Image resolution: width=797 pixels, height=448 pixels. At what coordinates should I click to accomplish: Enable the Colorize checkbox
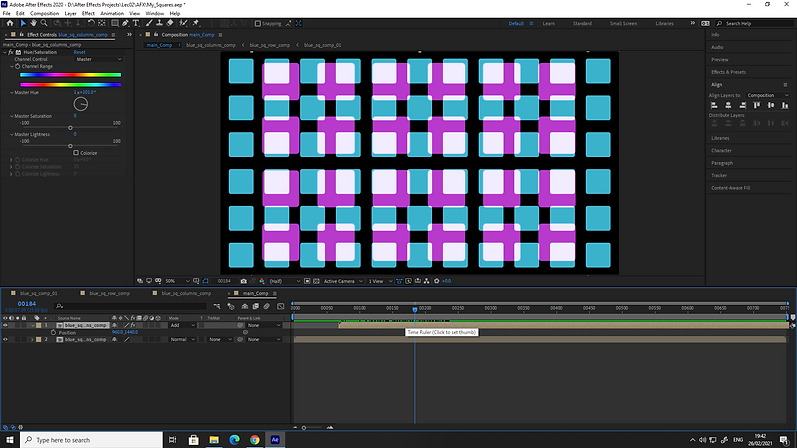click(76, 153)
